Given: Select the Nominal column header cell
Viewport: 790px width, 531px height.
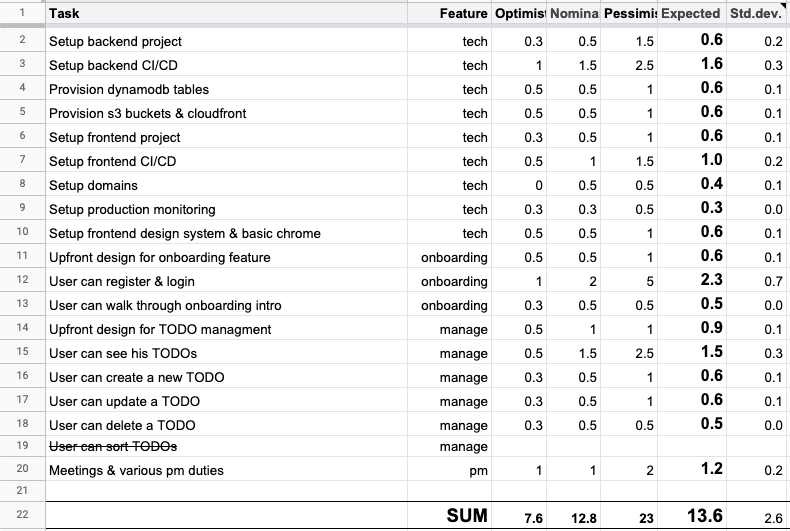Looking at the screenshot, I should click(573, 13).
